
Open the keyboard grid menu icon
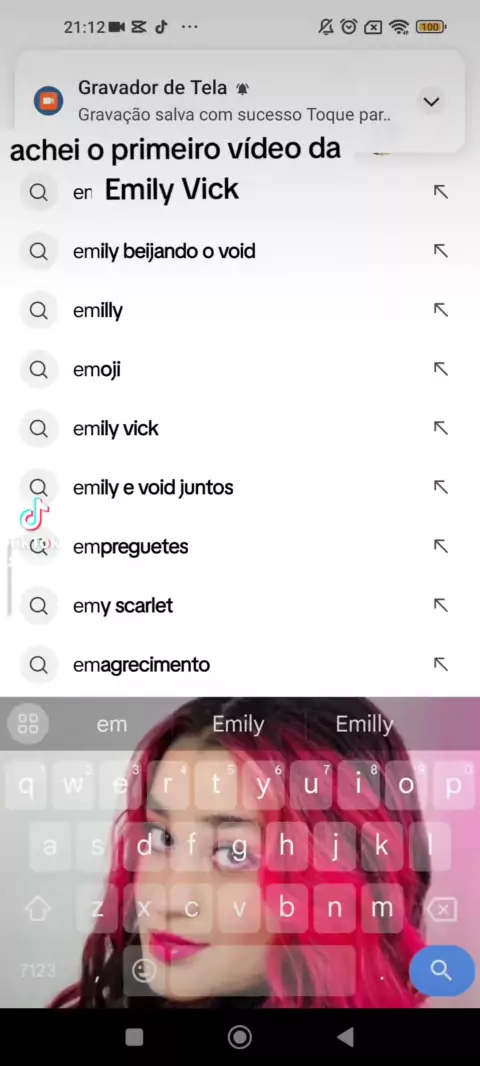tap(28, 723)
